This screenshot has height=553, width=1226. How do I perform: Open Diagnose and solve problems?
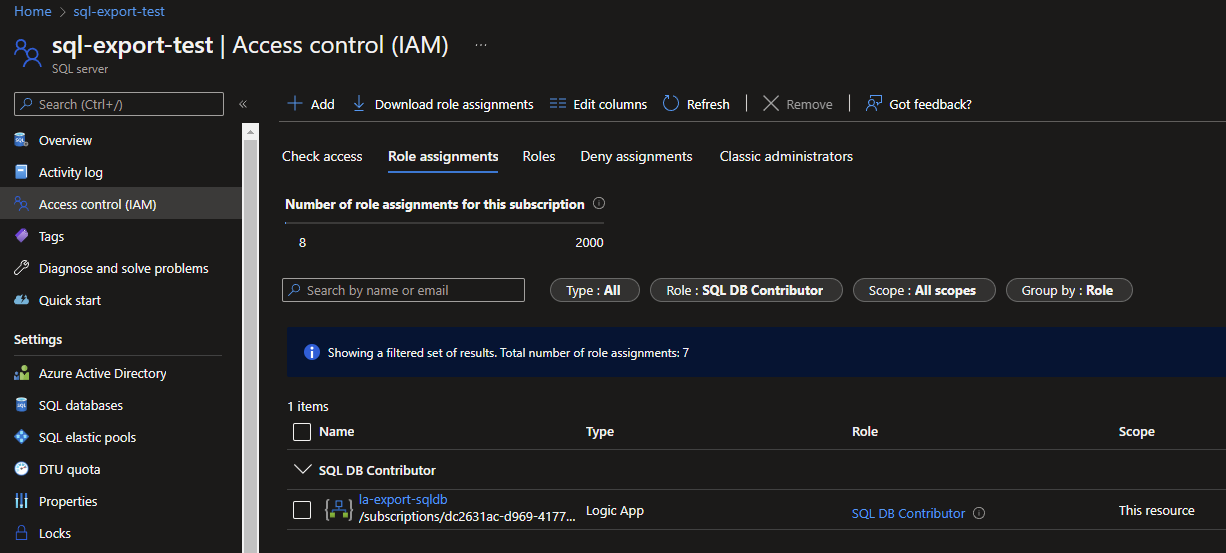click(x=124, y=268)
